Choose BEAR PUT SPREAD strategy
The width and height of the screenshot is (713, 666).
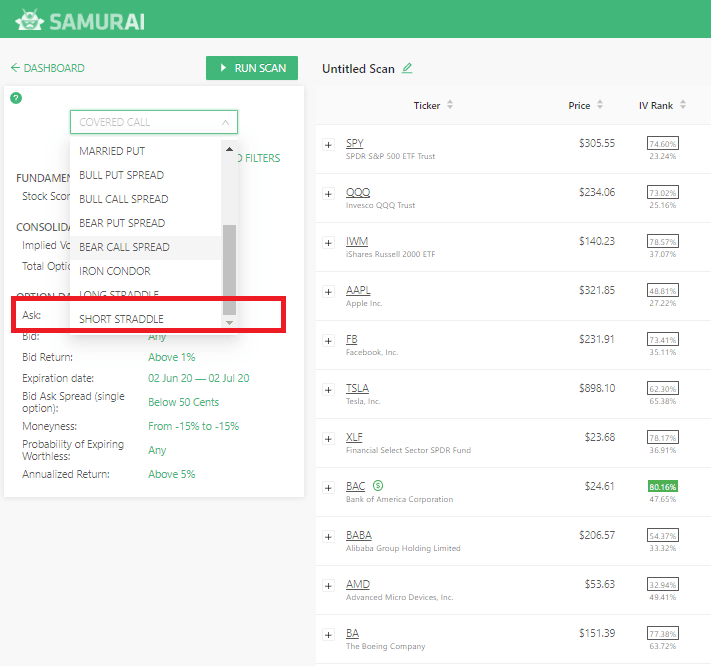coord(146,223)
